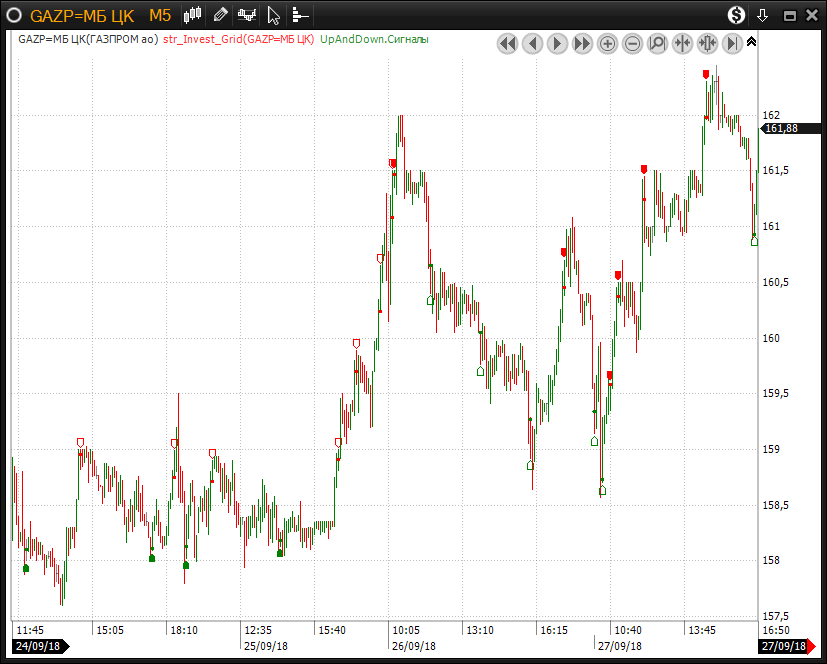Jump to the latest bar
827x664 pixels.
pos(732,44)
